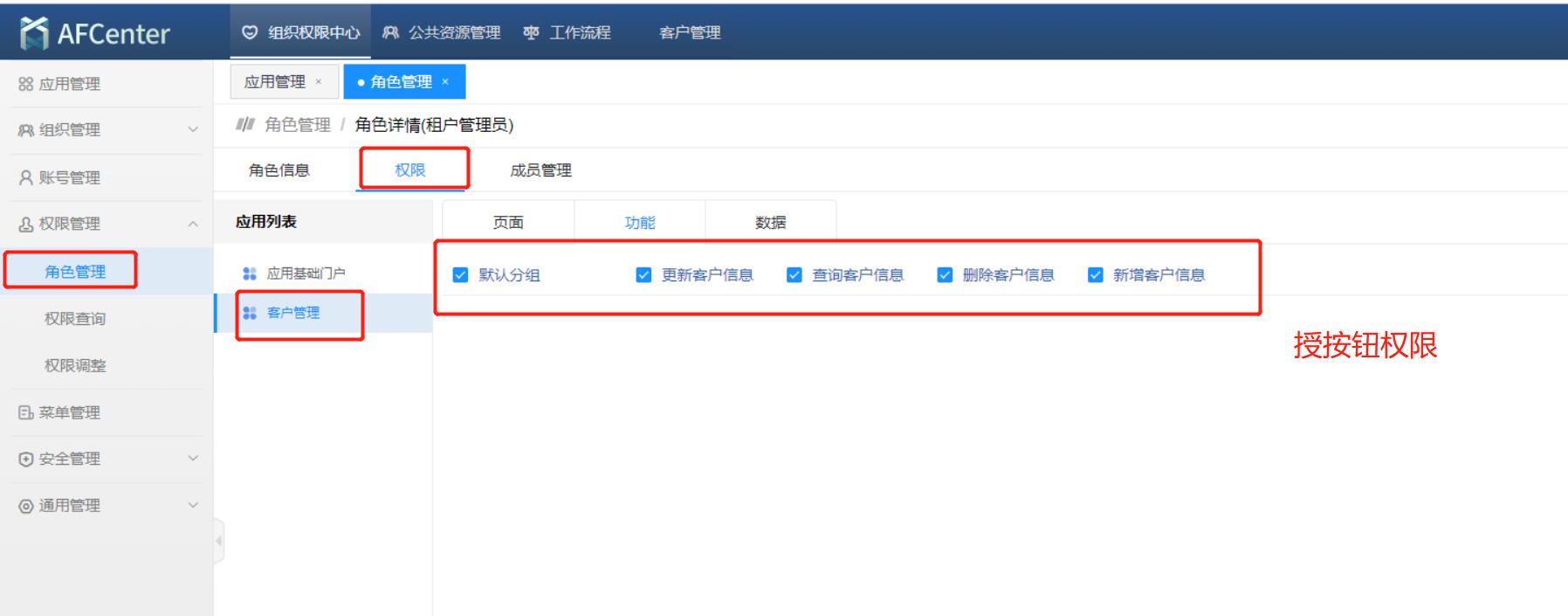Close the 角色管理 page tab
This screenshot has width=1568, height=616.
tap(445, 81)
